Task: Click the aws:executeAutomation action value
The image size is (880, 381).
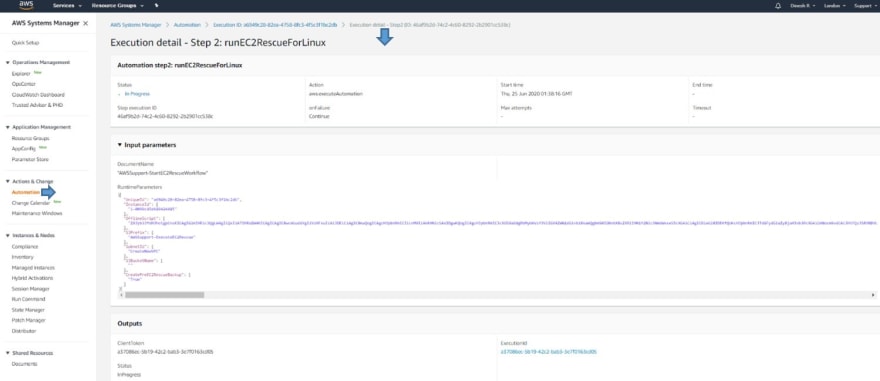Action: coord(336,94)
